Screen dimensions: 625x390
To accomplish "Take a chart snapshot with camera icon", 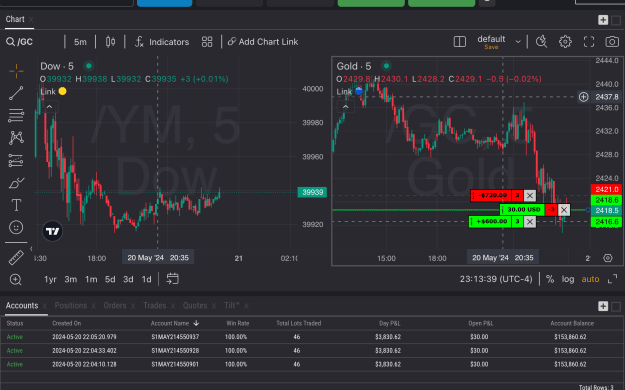I will (612, 41).
